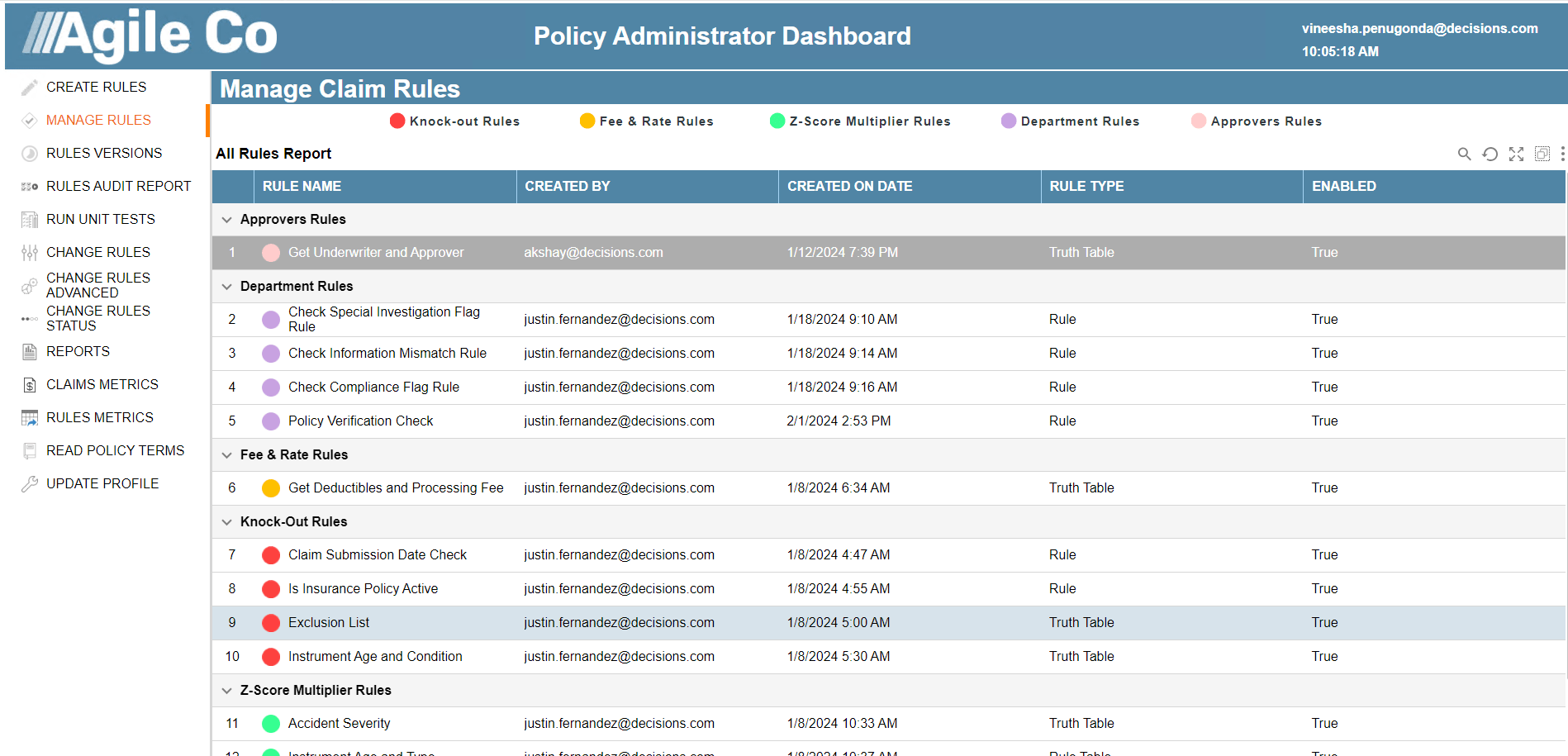
Task: Collapse the Fee & Rate Rules group
Action: click(x=226, y=455)
